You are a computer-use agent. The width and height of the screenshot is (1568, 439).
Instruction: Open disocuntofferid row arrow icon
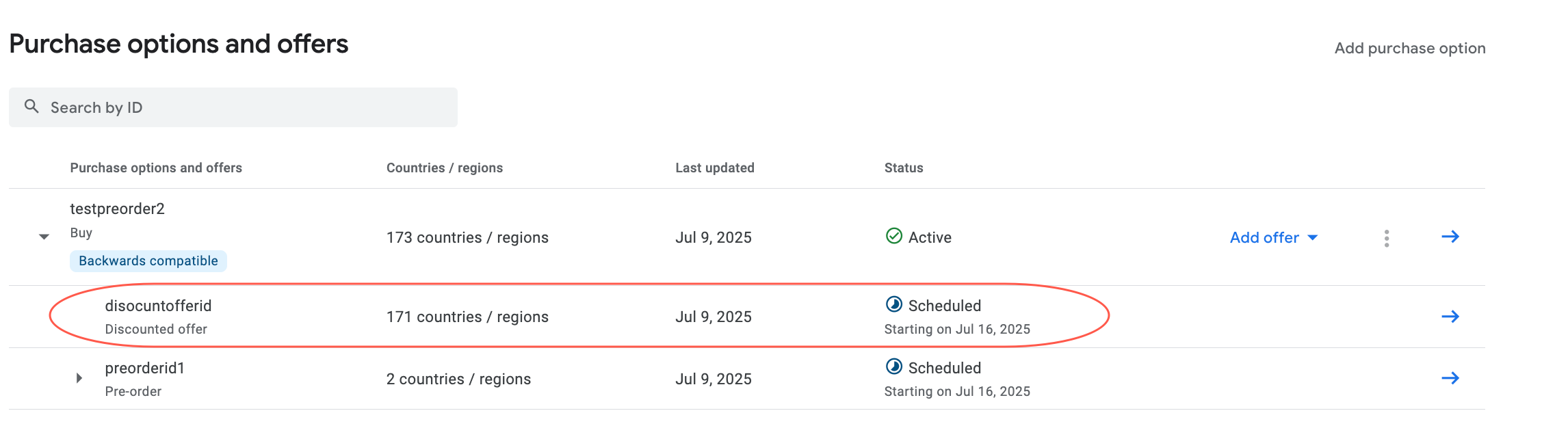[x=1450, y=317]
